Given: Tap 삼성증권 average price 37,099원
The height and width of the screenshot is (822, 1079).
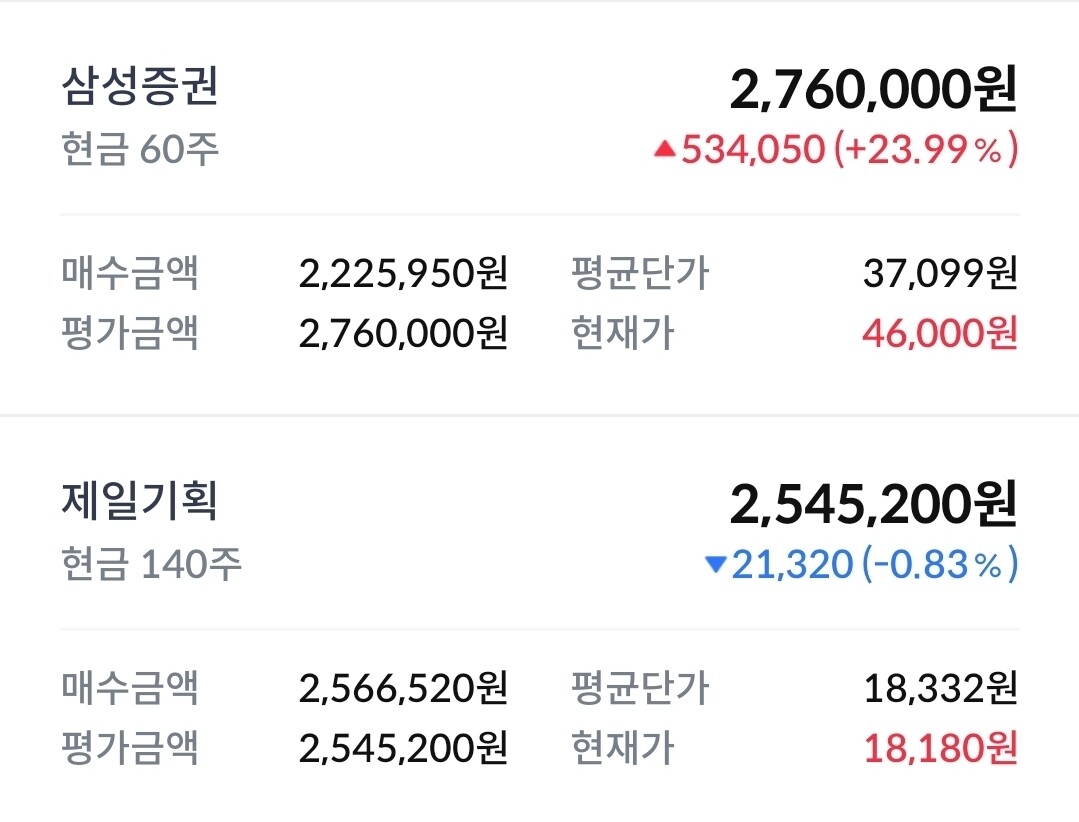Looking at the screenshot, I should (939, 272).
